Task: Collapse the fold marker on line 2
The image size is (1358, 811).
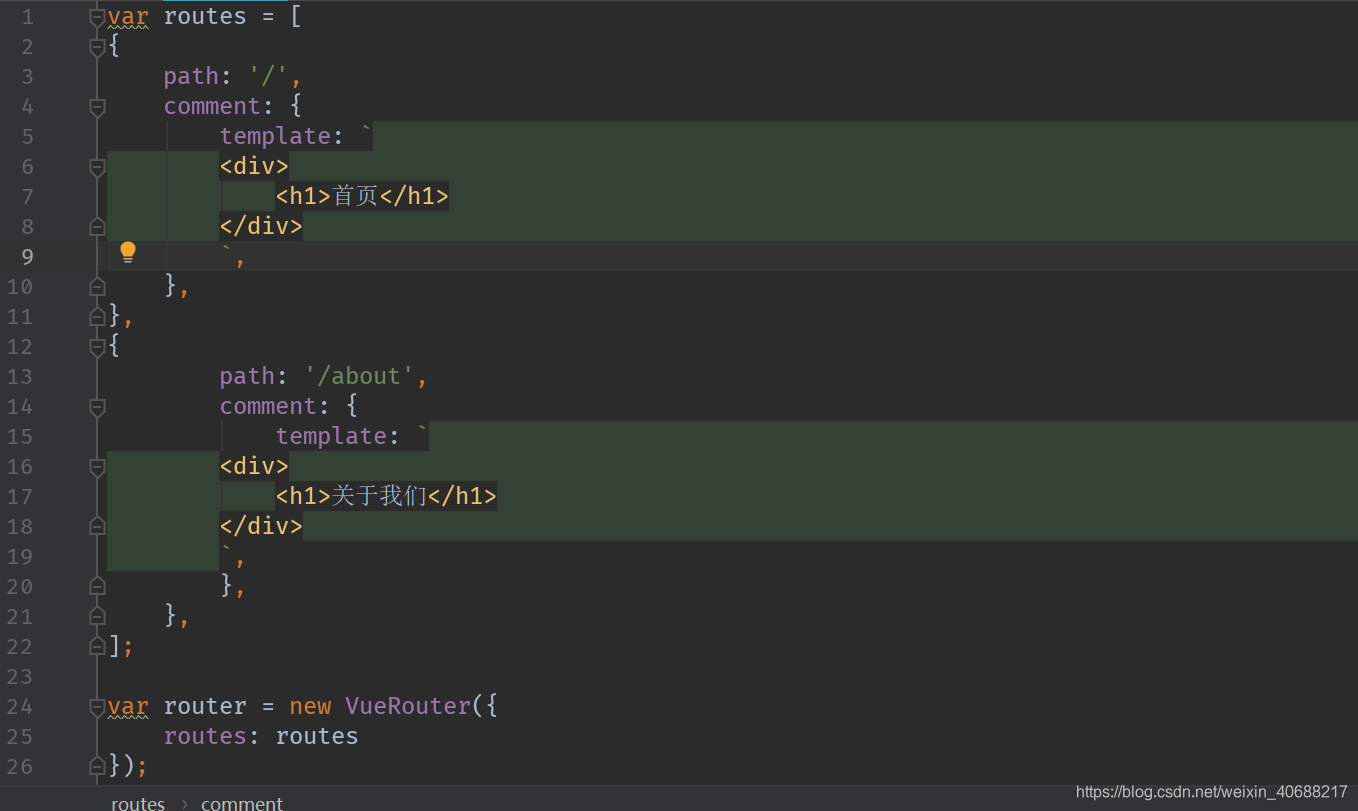Action: coord(97,47)
